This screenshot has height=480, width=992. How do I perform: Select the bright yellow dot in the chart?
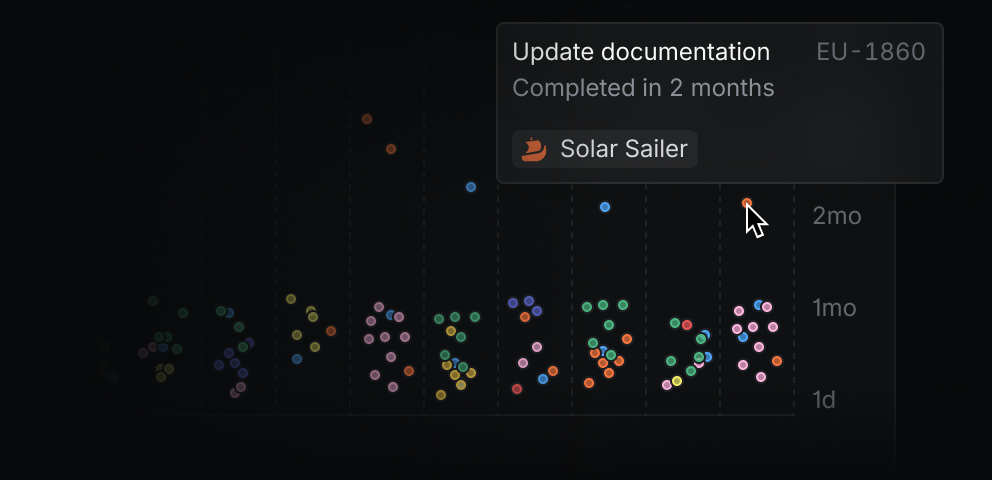pos(677,381)
